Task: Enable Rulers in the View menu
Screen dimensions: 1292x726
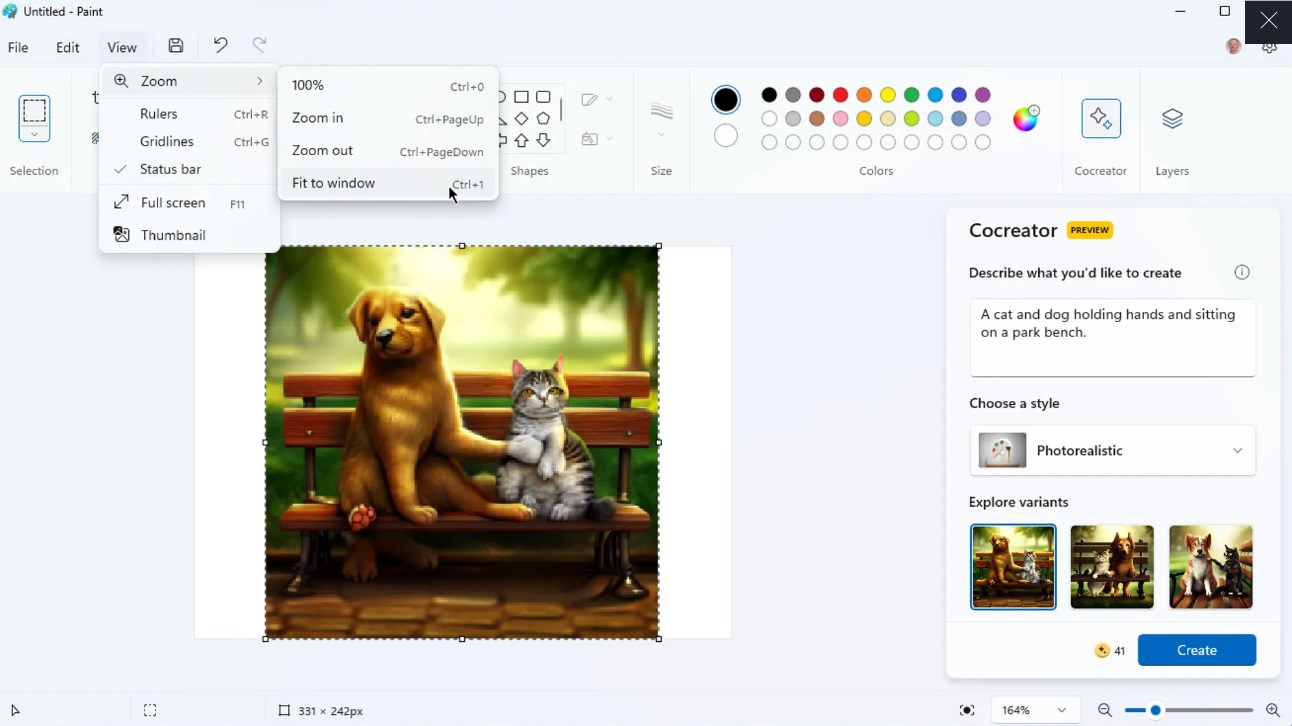Action: (189, 114)
